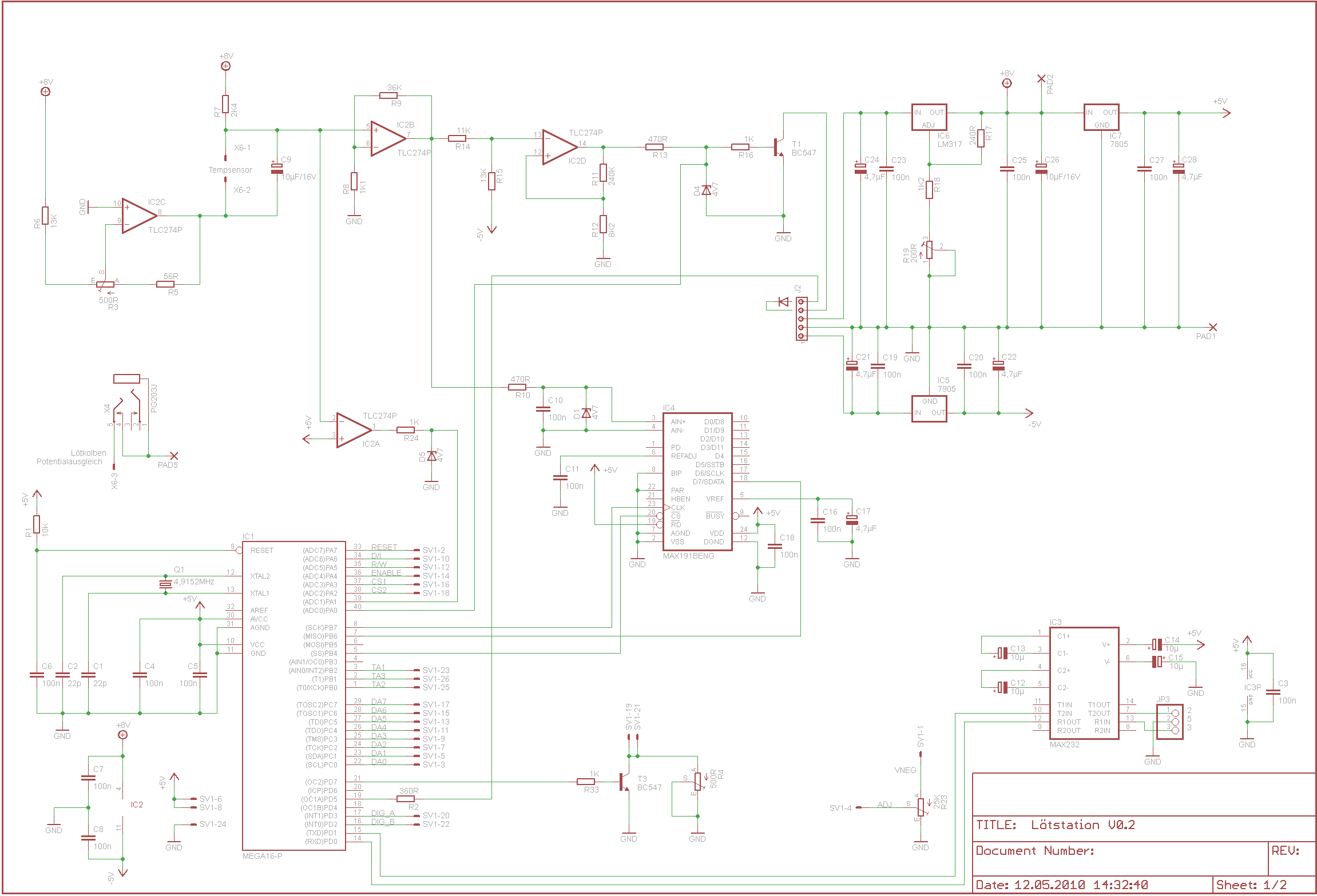Click the Q1 crystal symbol
The image size is (1317, 896).
pos(165,584)
